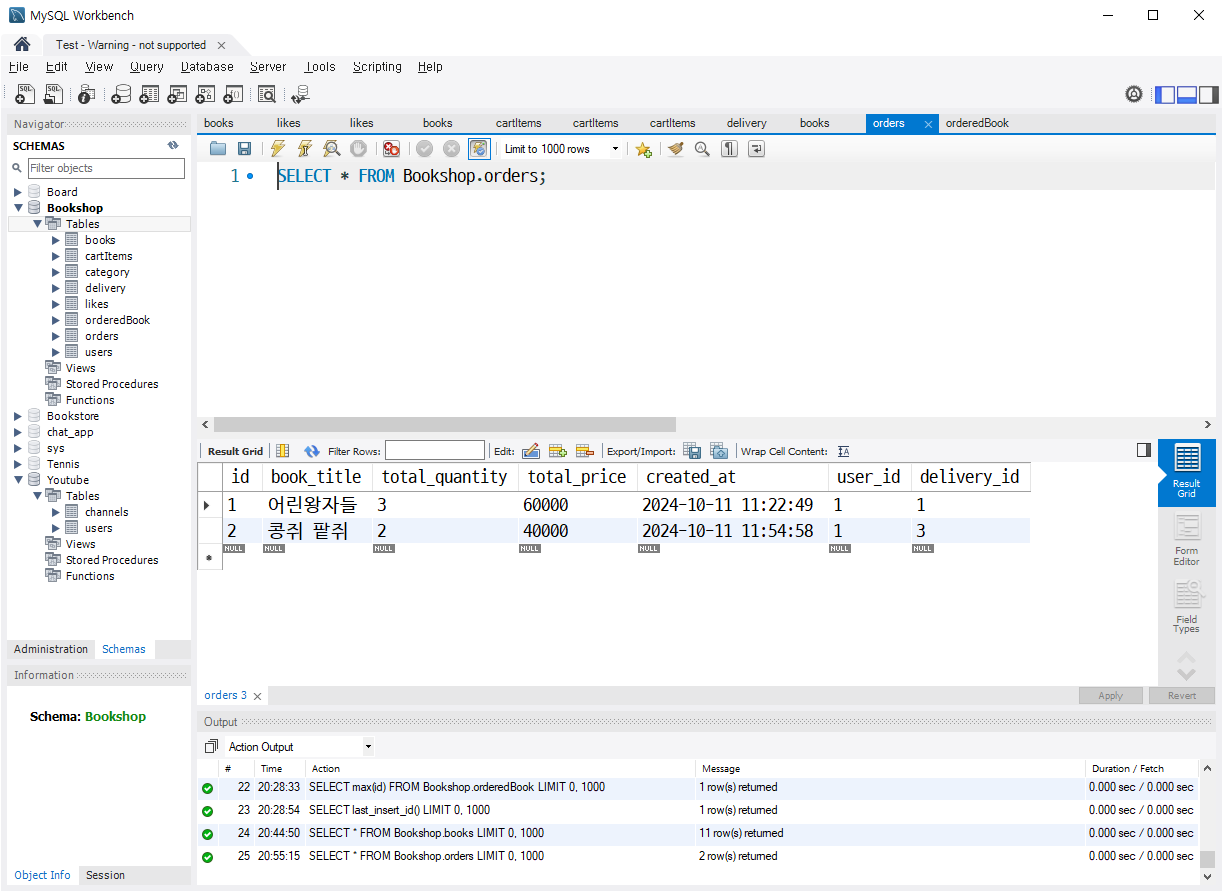Open the Database menu
This screenshot has height=892, width=1223.
pos(207,67)
